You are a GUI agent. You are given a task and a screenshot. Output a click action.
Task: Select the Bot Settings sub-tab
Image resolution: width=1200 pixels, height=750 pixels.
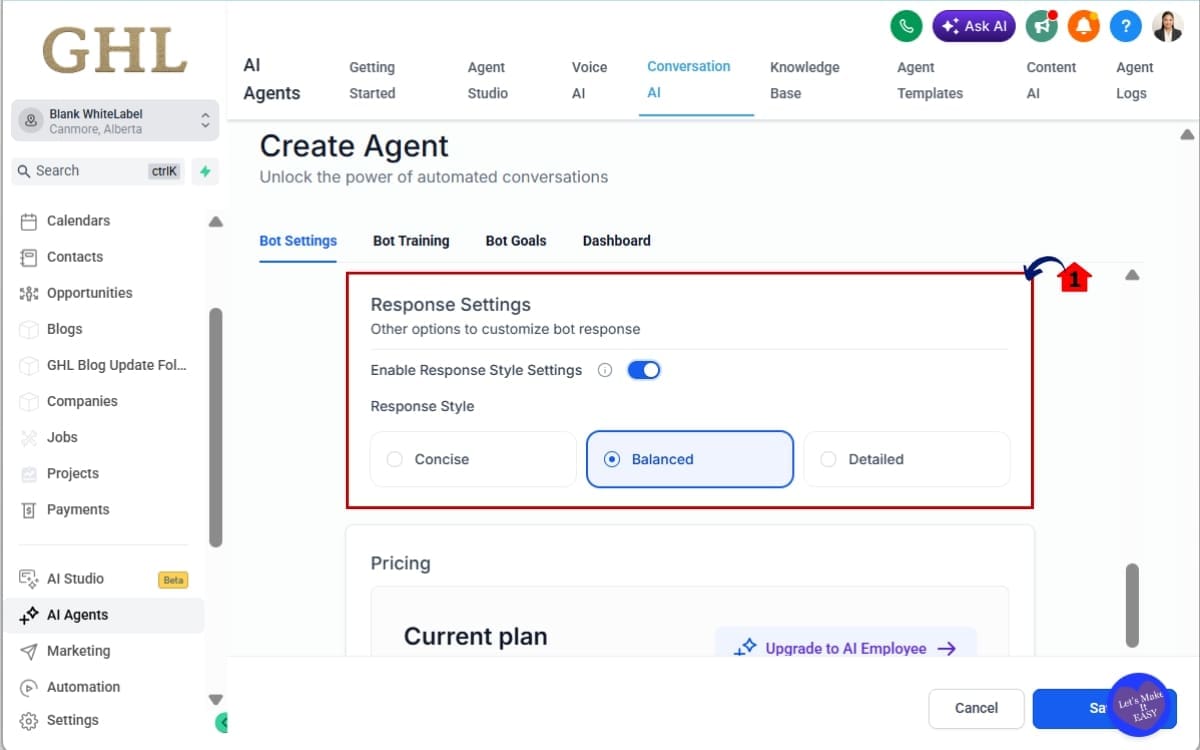298,241
